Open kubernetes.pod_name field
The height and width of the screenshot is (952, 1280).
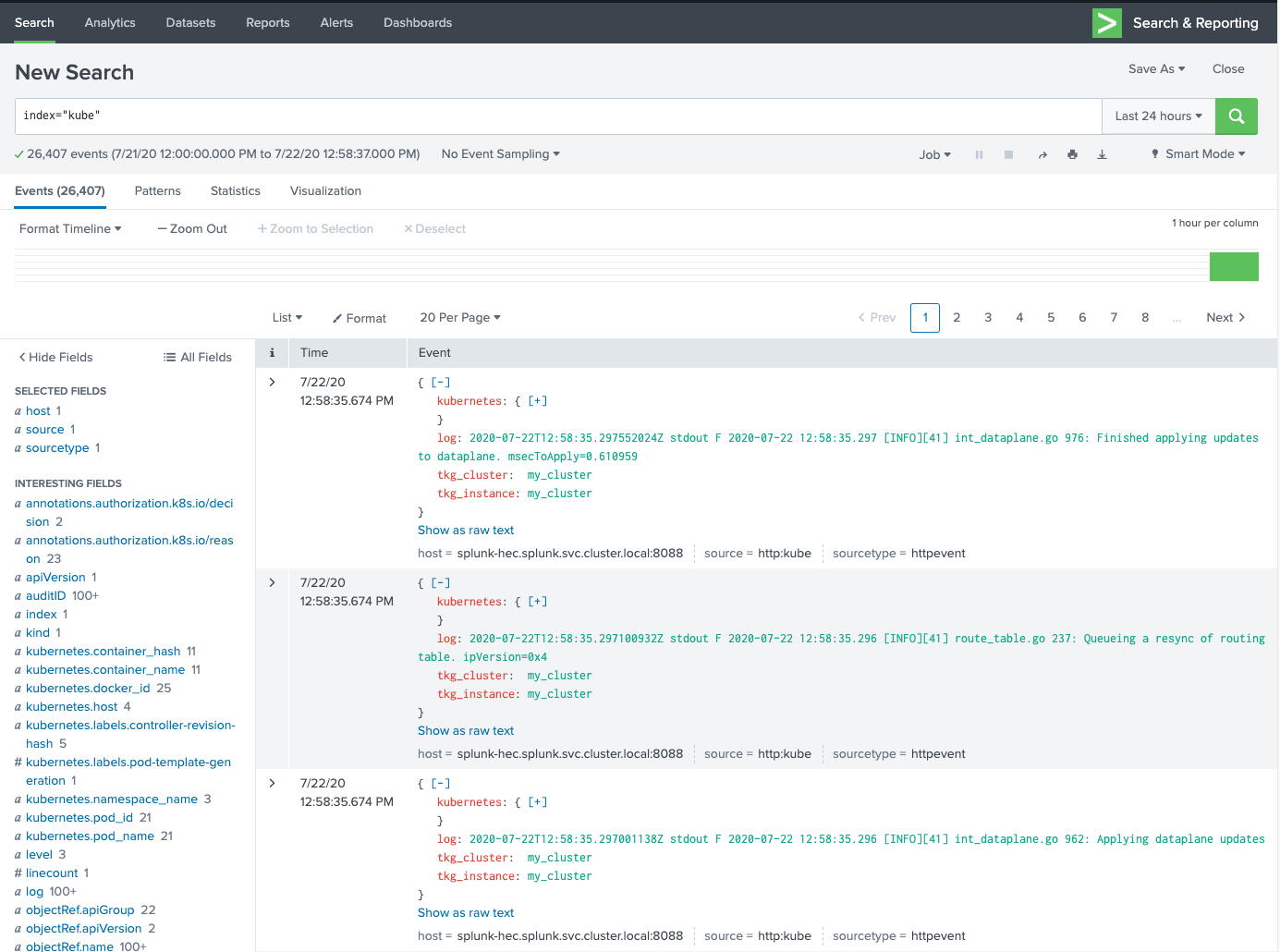pyautogui.click(x=90, y=836)
